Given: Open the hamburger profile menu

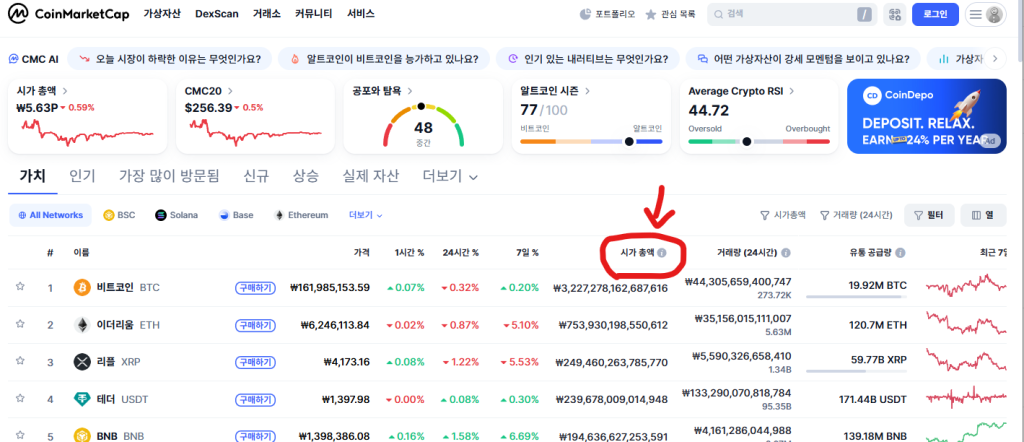Looking at the screenshot, I should 985,14.
